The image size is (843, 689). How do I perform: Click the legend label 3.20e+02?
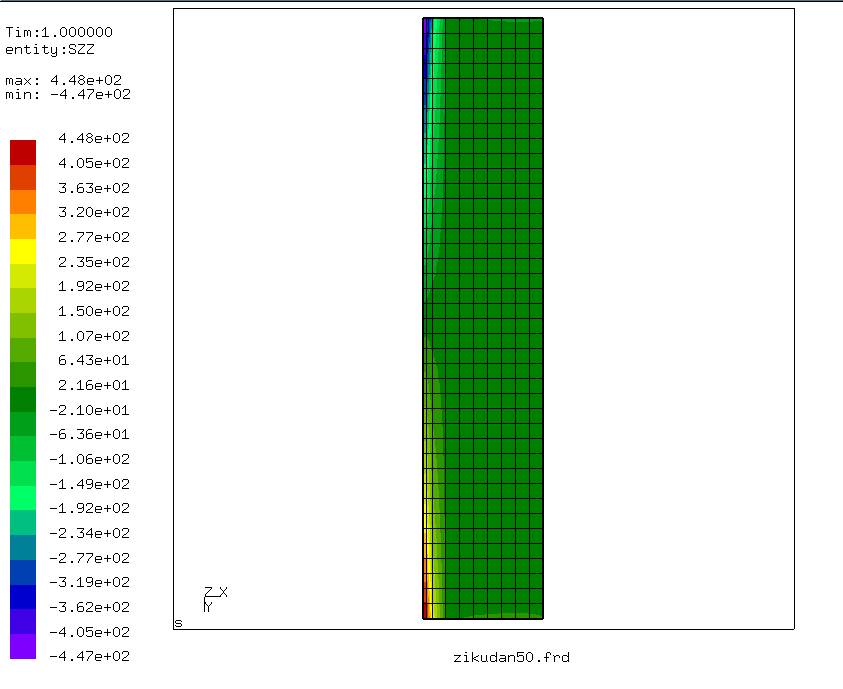pos(94,212)
